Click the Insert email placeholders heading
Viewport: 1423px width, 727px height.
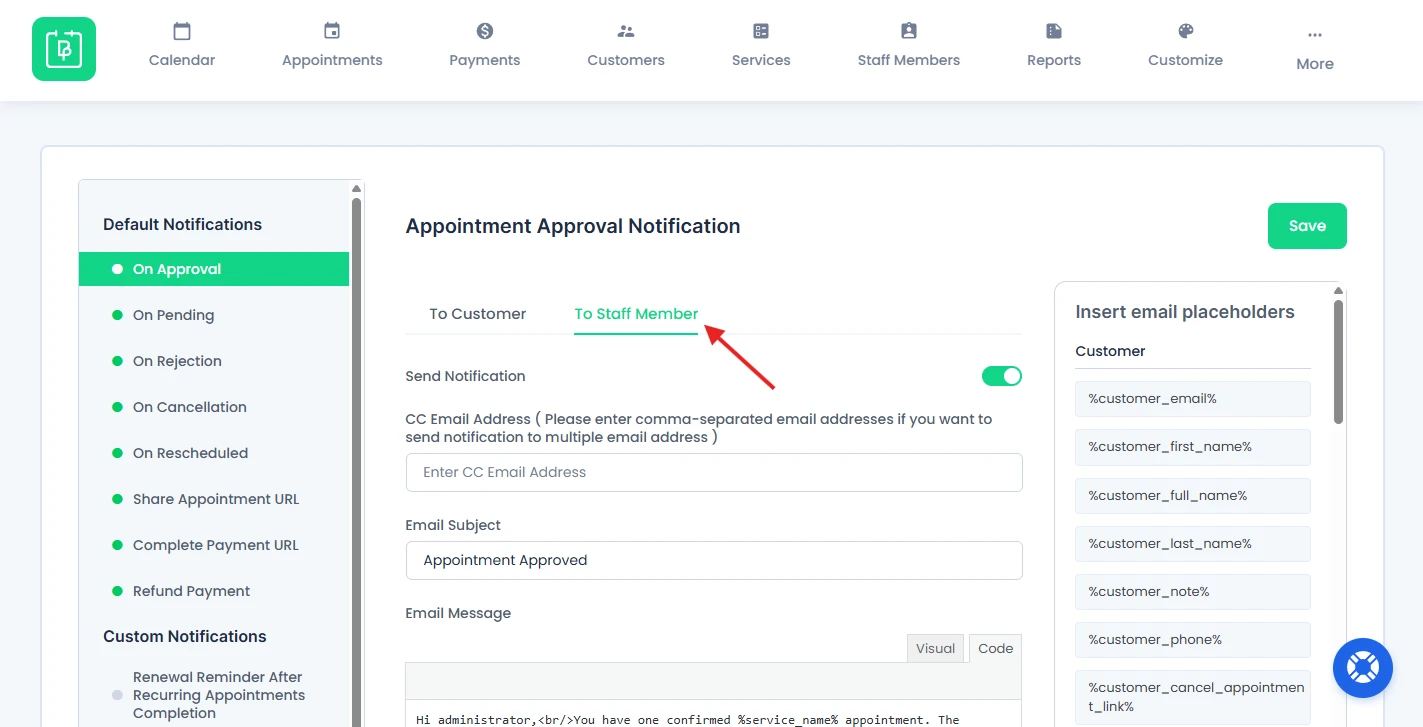(1185, 312)
